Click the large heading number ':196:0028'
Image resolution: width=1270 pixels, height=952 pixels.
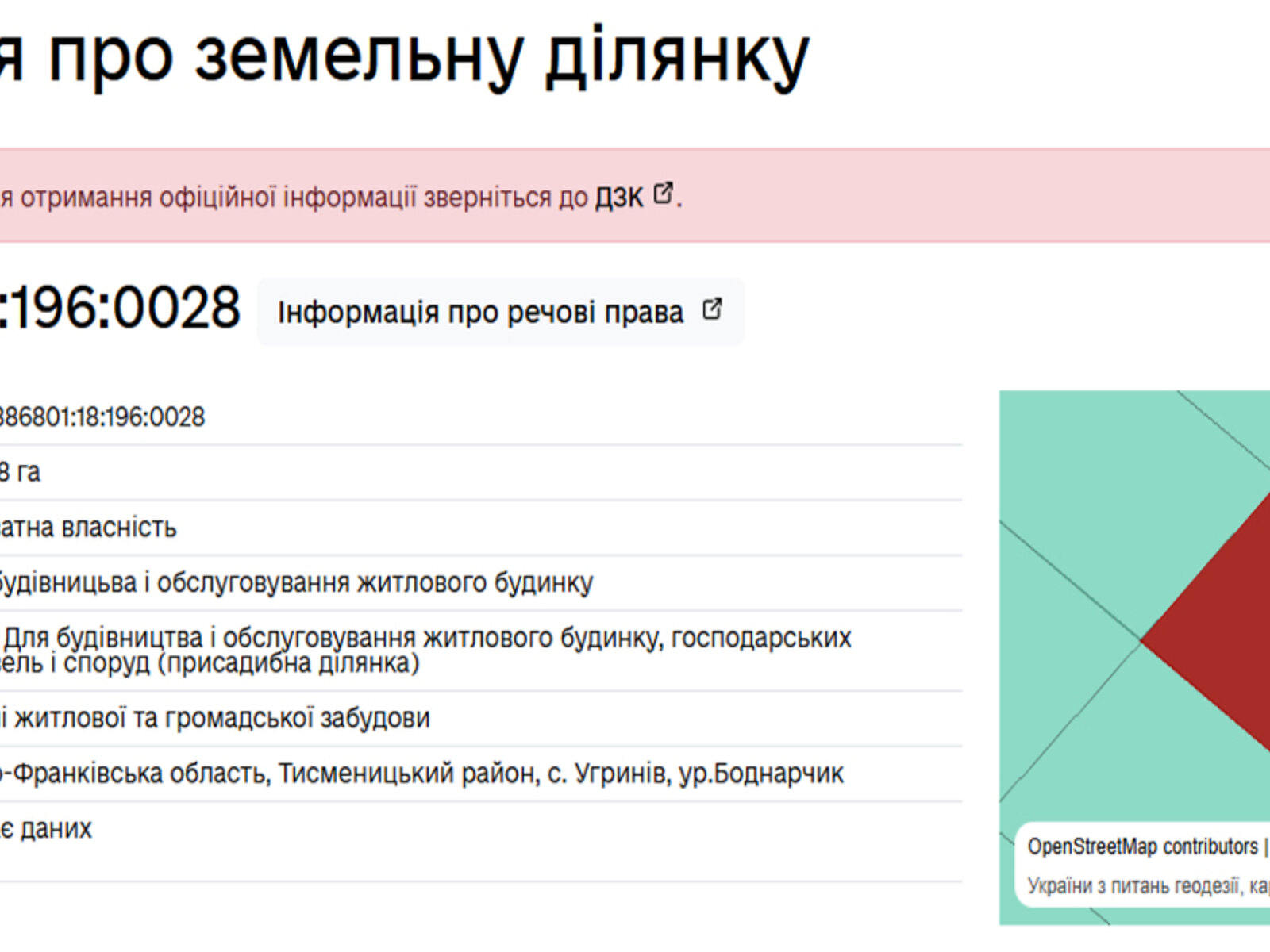[120, 308]
